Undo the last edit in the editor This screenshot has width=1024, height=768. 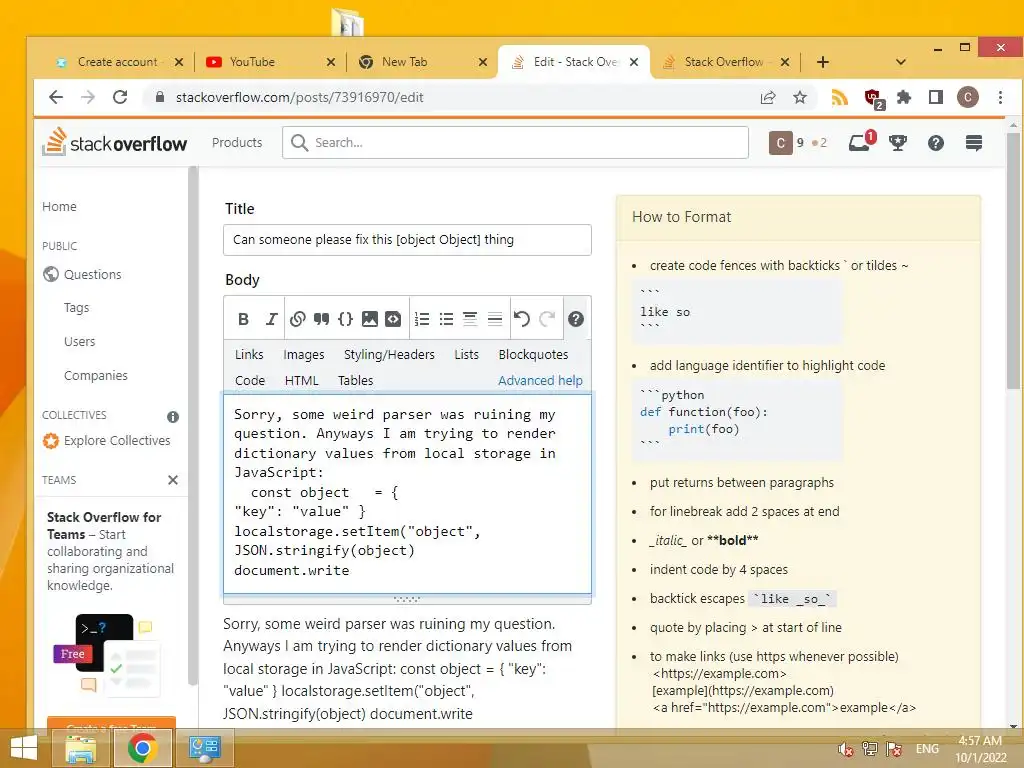(x=522, y=319)
